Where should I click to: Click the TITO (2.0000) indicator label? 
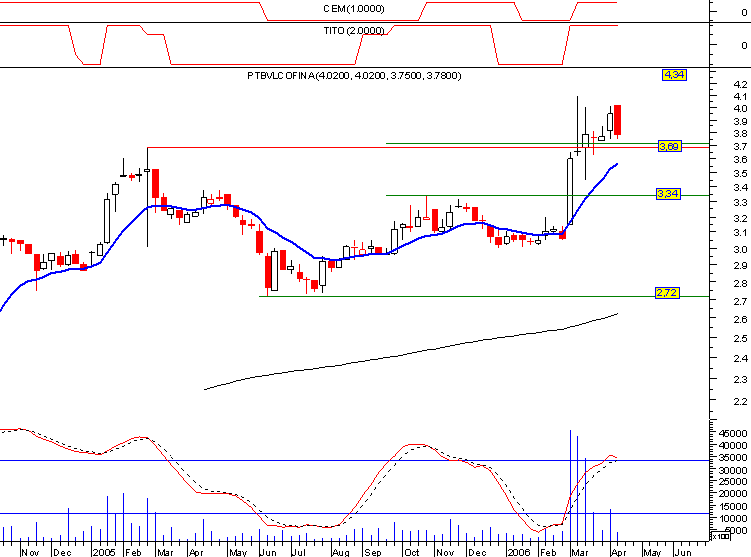click(x=354, y=31)
